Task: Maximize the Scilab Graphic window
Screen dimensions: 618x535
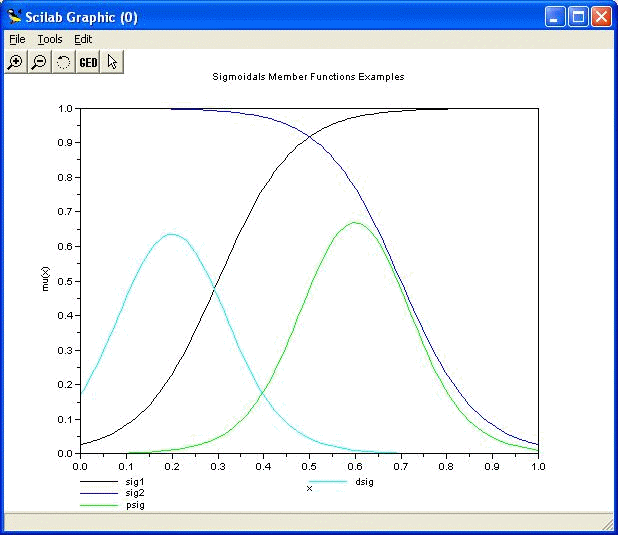Action: tap(578, 17)
